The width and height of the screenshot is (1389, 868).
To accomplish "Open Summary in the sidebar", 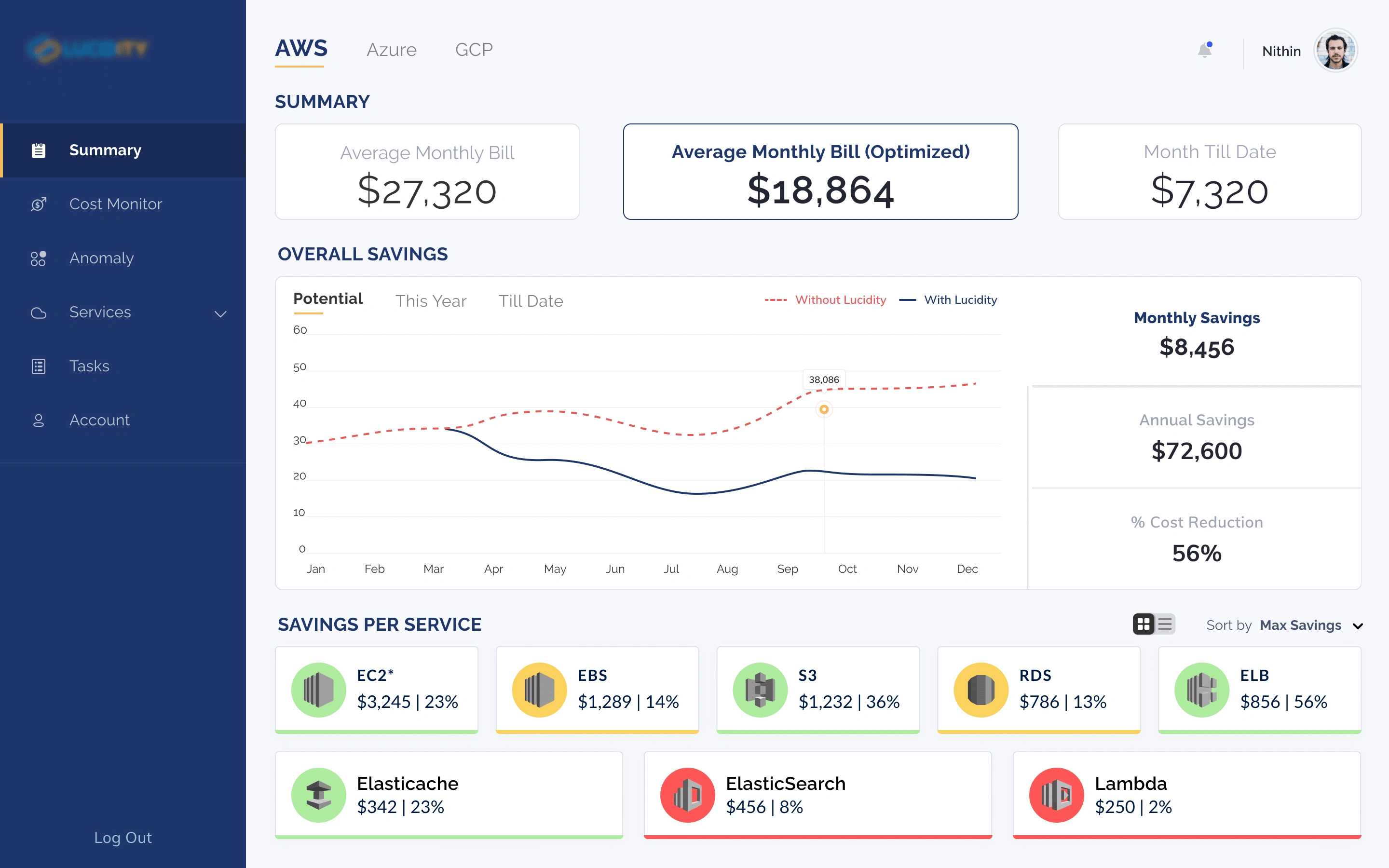I will pos(123,150).
